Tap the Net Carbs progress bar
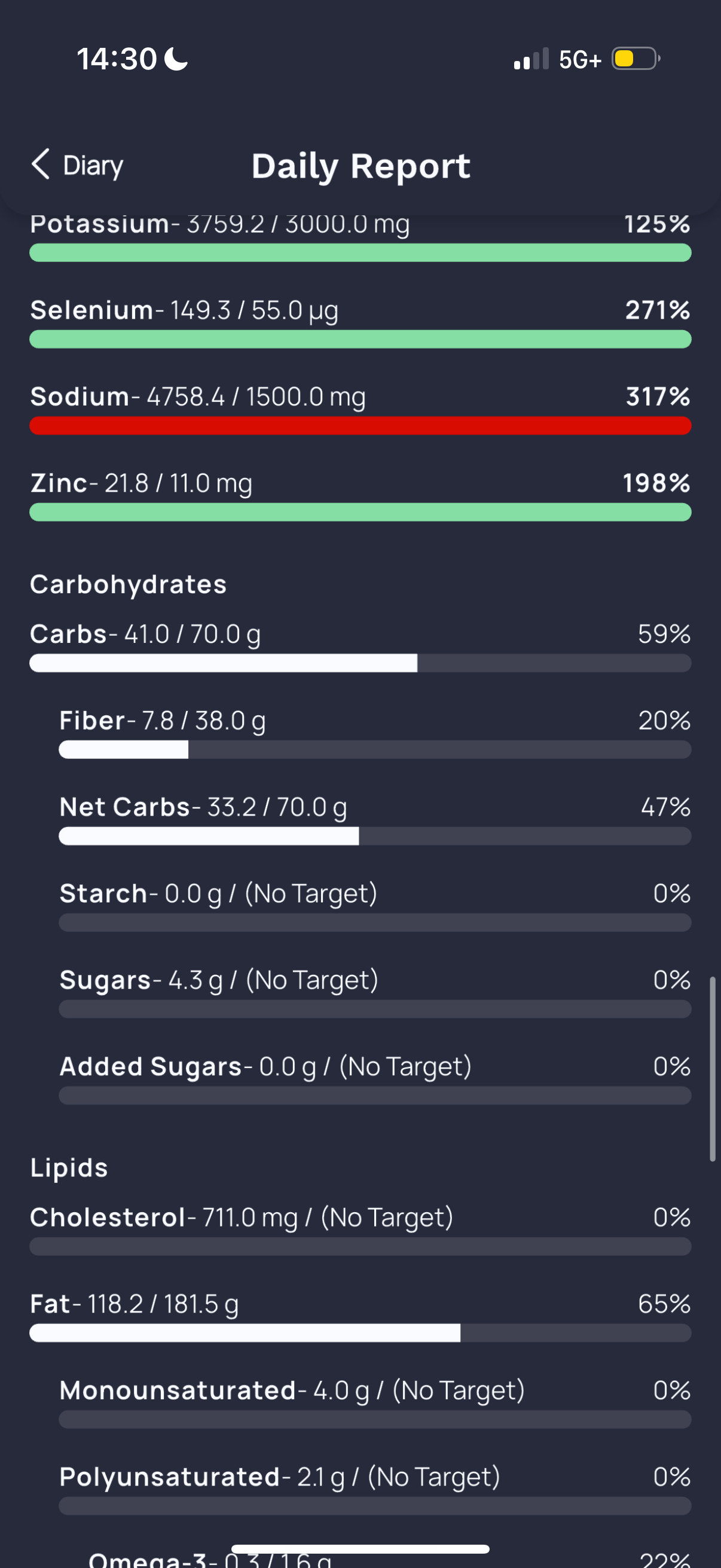 click(x=375, y=836)
